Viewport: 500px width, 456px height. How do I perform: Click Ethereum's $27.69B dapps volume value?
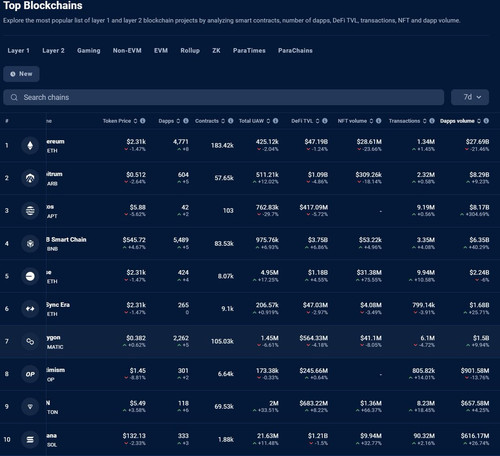click(x=477, y=142)
